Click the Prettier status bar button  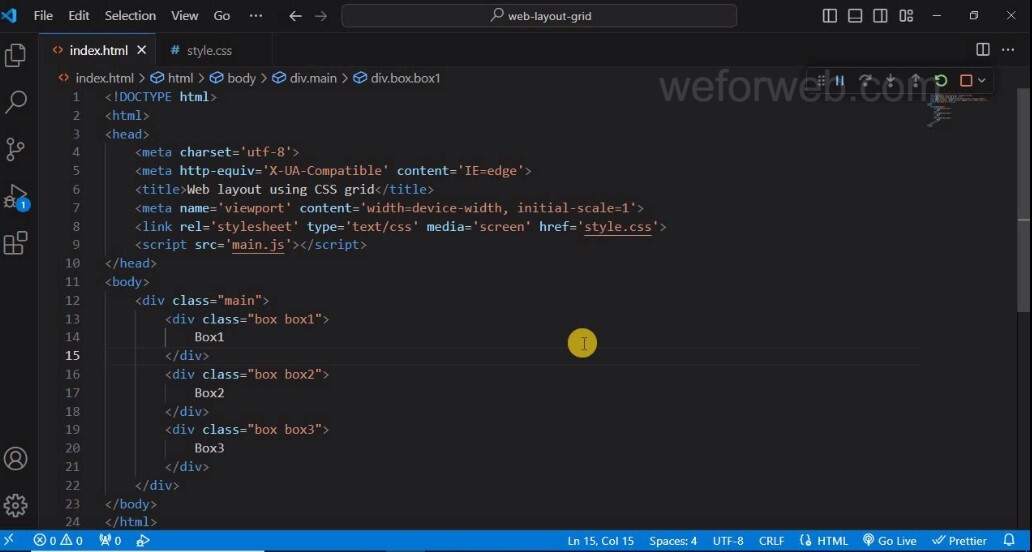pyautogui.click(x=960, y=541)
